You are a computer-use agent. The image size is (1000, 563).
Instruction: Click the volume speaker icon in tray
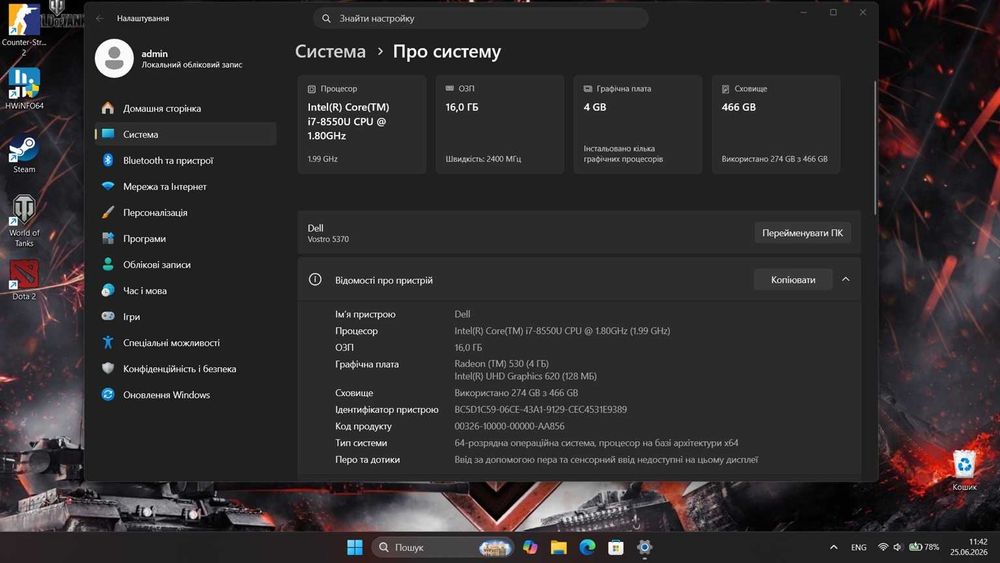pos(897,547)
